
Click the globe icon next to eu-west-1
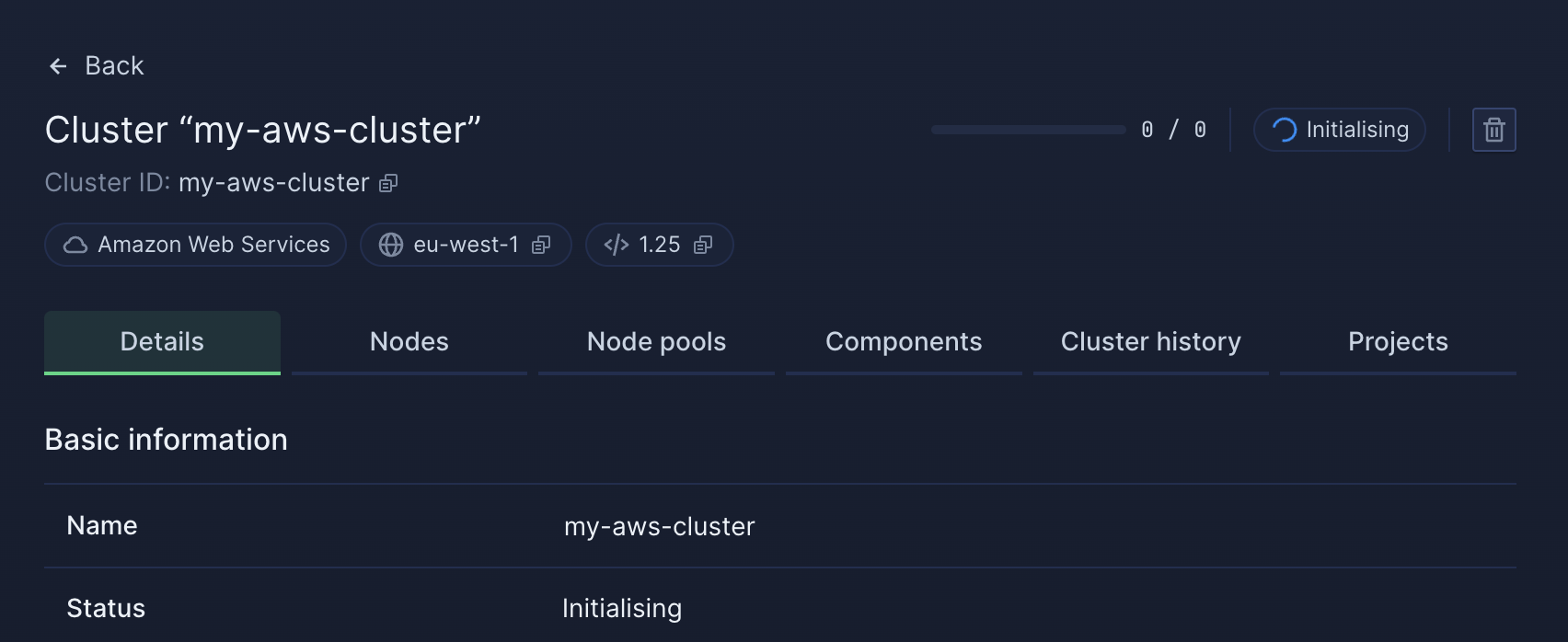[x=393, y=245]
